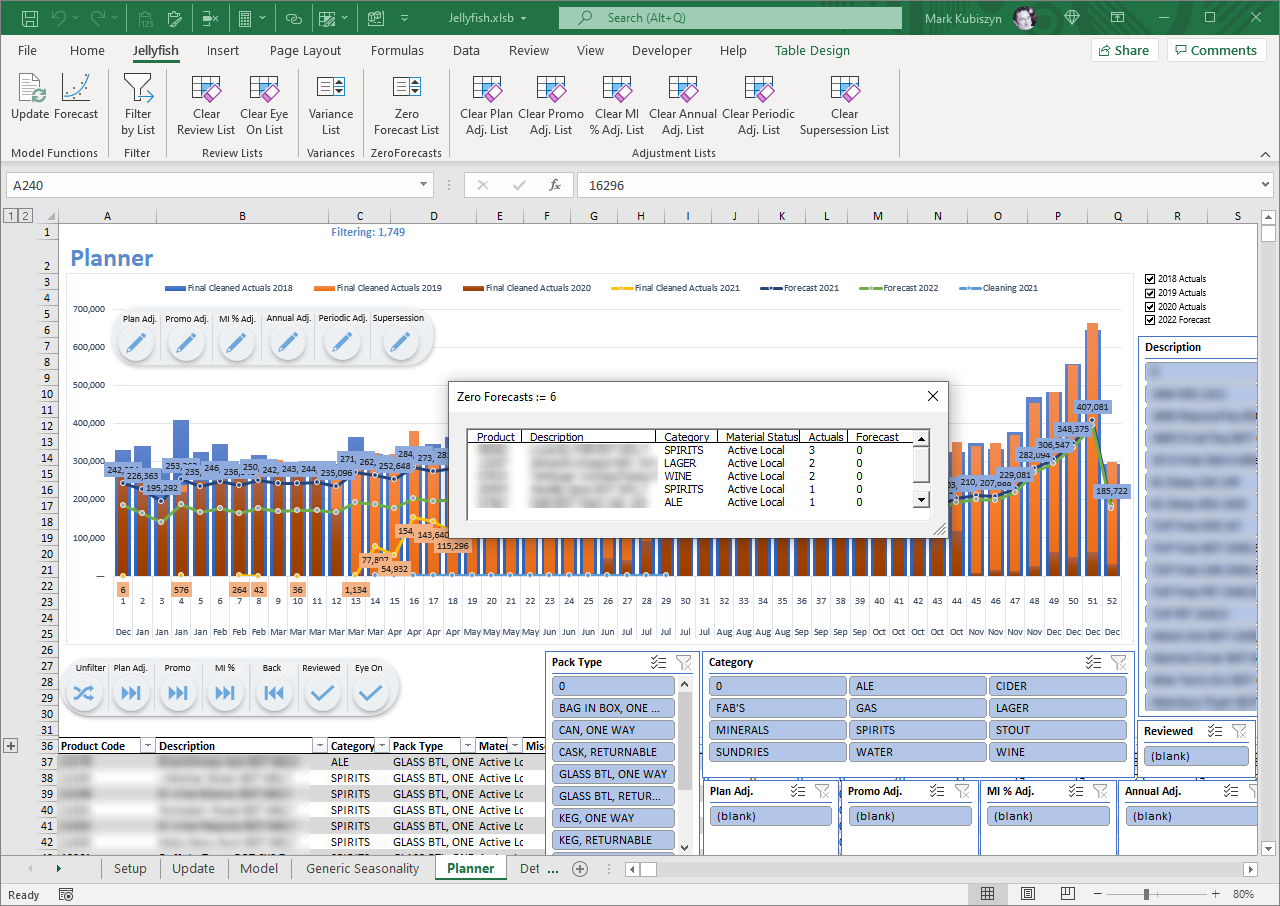Uncheck the 2018 Actuals checkbox
The height and width of the screenshot is (906, 1280).
coord(1150,279)
